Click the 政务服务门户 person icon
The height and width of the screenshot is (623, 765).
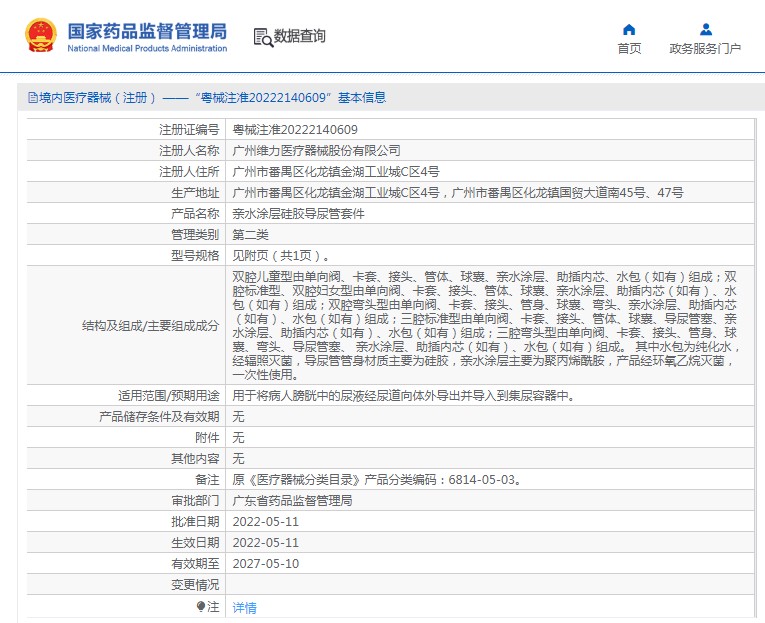pos(705,30)
